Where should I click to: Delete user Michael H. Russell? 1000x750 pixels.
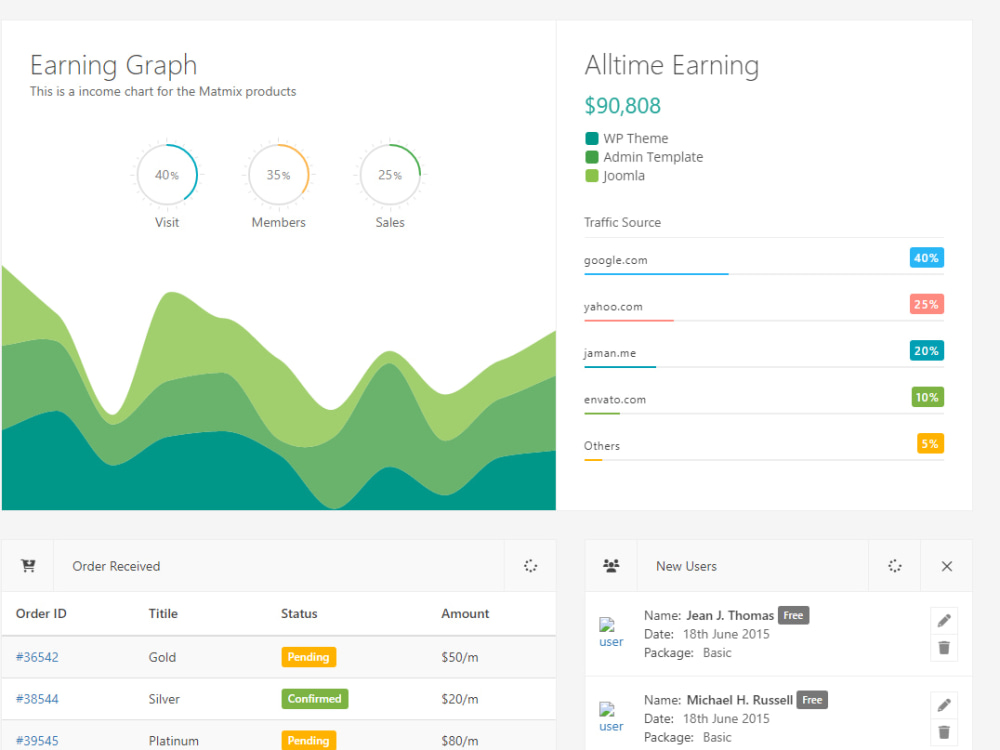[x=944, y=732]
